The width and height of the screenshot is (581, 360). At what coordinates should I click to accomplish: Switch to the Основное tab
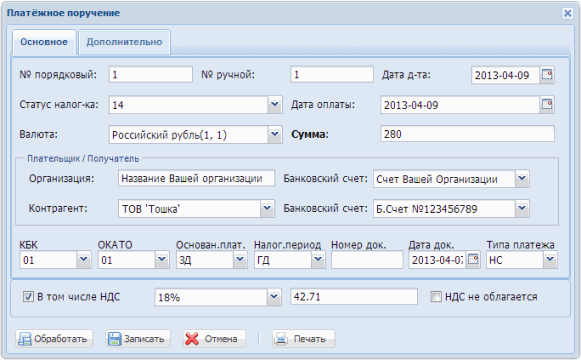44,42
